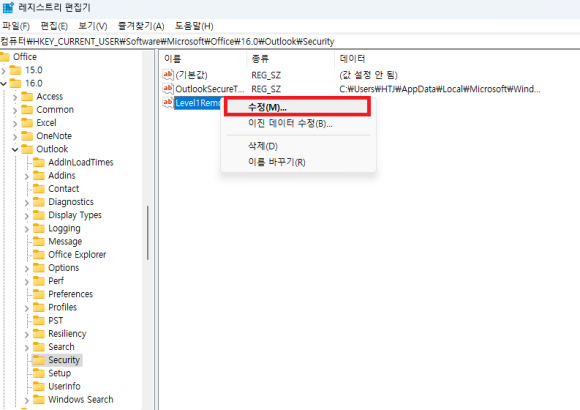The image size is (580, 410).
Task: Expand the Perf key
Action: click(x=27, y=282)
